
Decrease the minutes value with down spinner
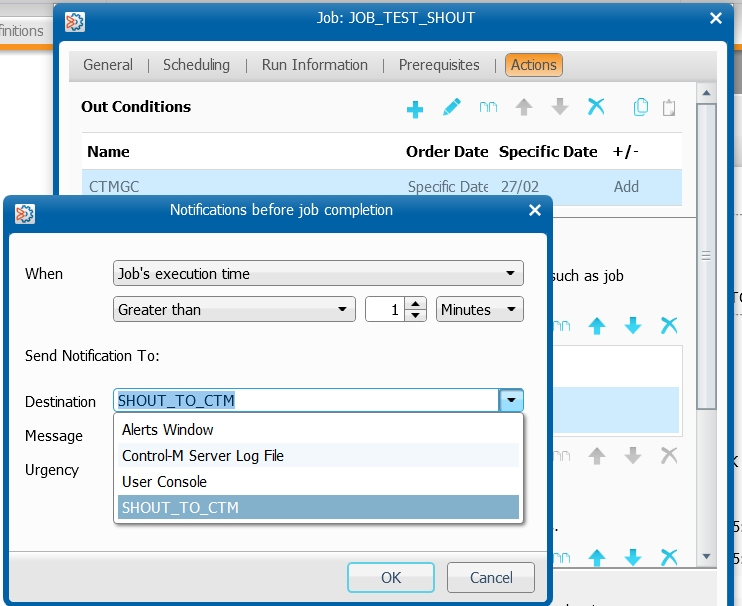pyautogui.click(x=415, y=315)
